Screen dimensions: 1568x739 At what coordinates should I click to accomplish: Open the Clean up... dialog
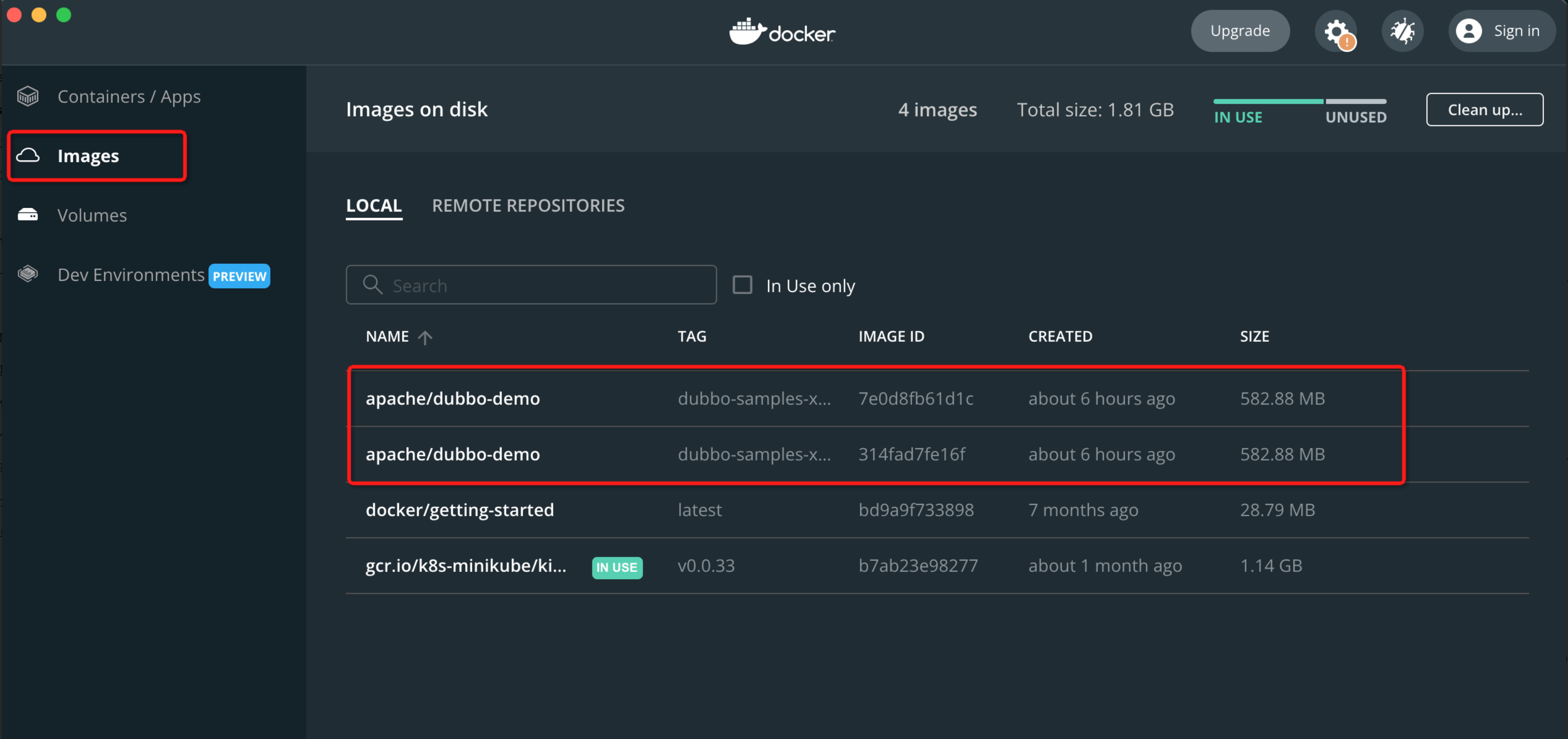coord(1484,110)
